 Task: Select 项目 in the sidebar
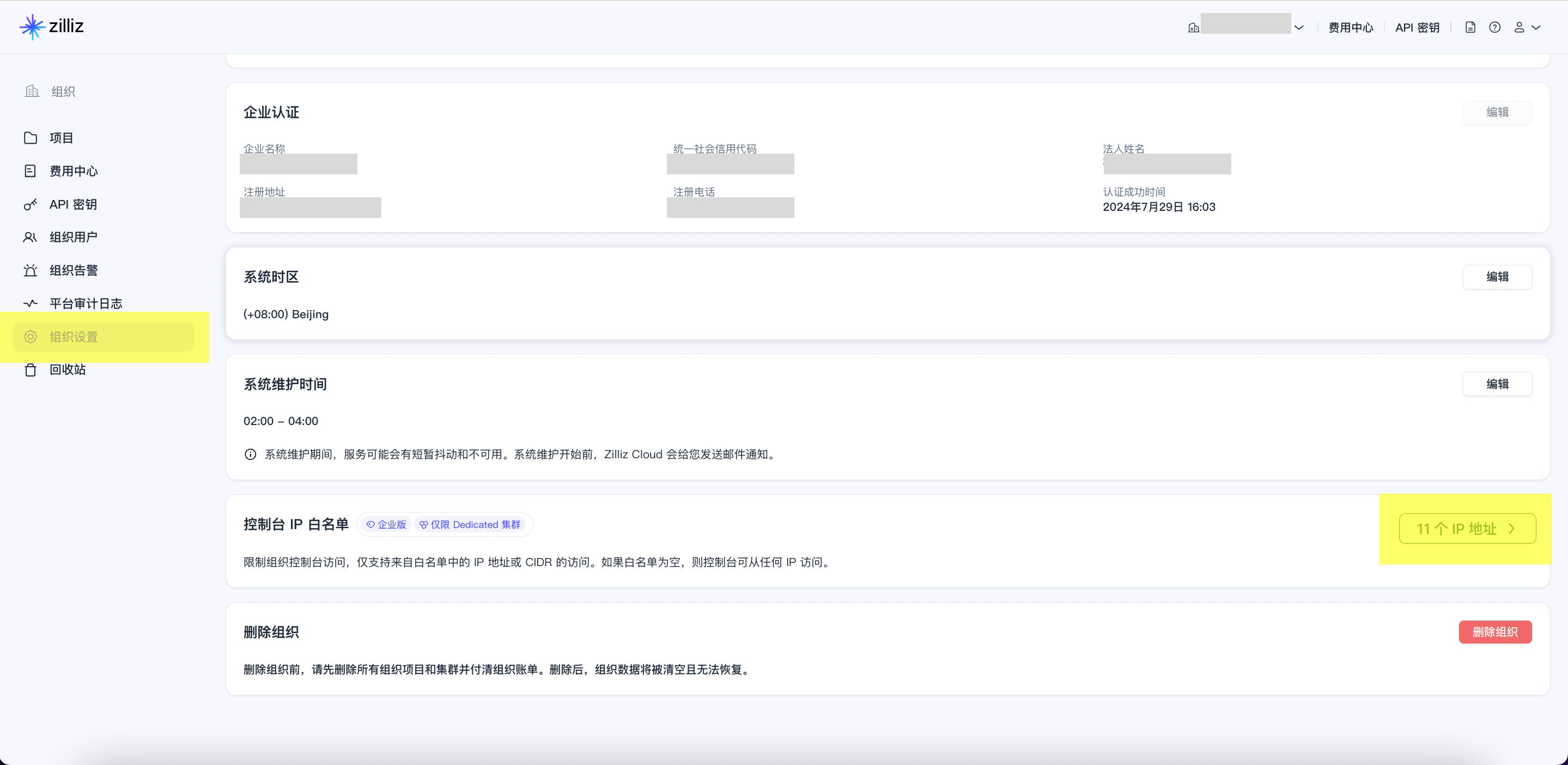pos(61,138)
